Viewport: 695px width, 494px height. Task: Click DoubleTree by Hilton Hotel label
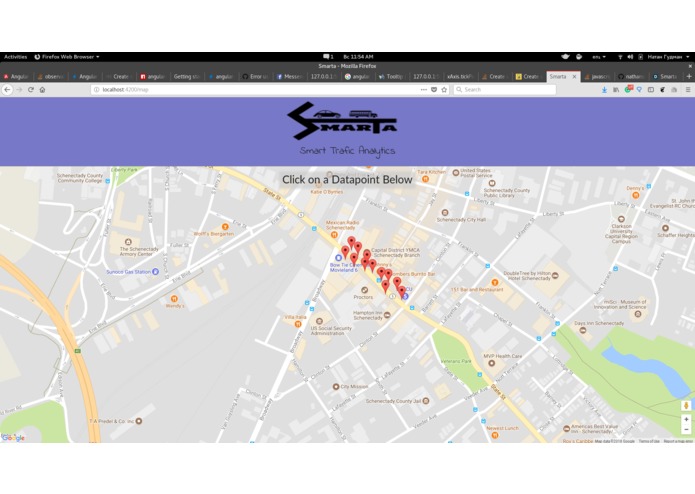pos(527,276)
